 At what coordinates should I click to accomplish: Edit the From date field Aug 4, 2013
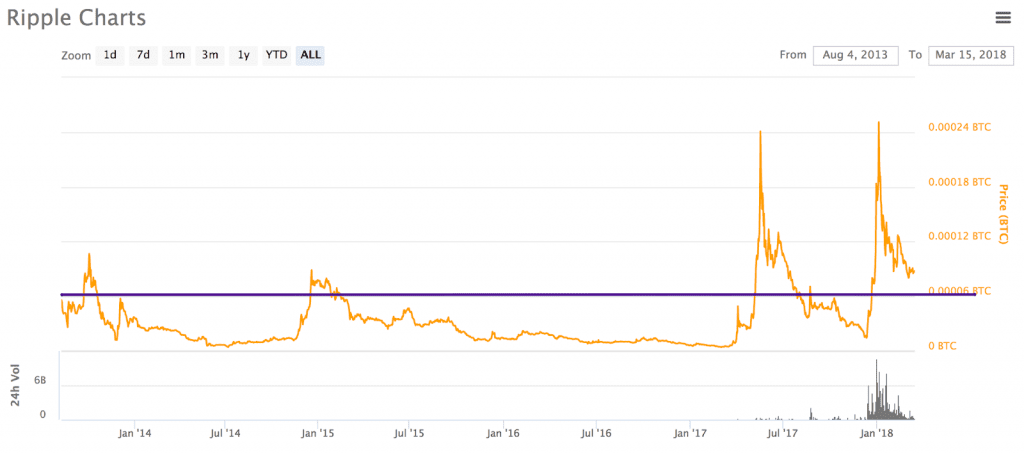(856, 55)
